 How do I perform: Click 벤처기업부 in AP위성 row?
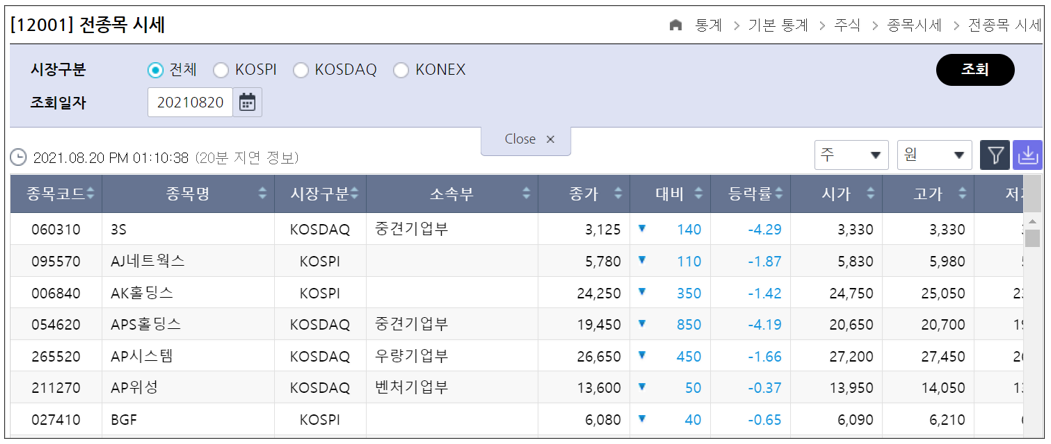[412, 387]
